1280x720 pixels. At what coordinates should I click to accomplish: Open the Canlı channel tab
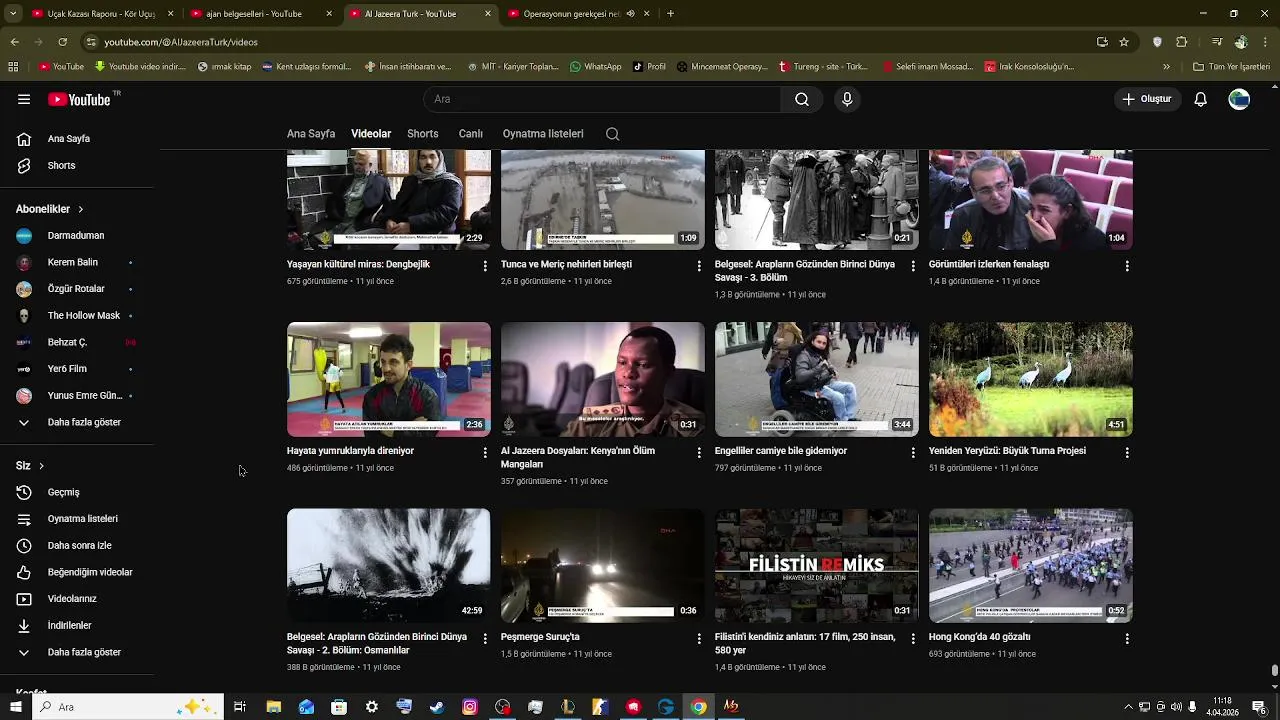[x=471, y=134]
